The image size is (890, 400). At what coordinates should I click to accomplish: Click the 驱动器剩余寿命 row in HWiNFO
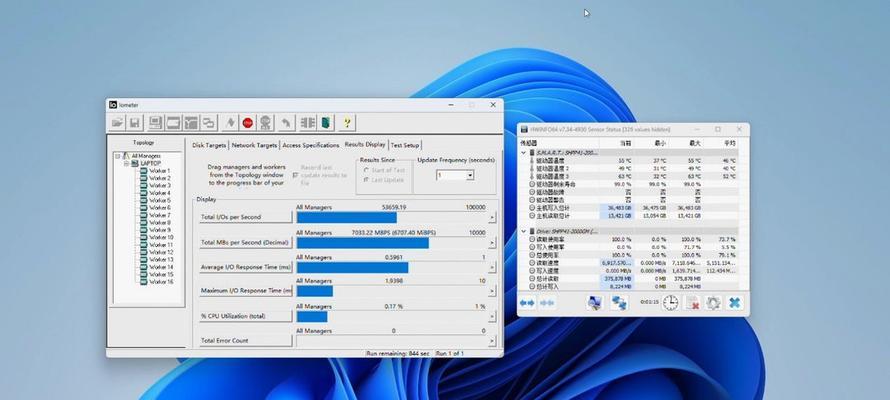click(629, 184)
